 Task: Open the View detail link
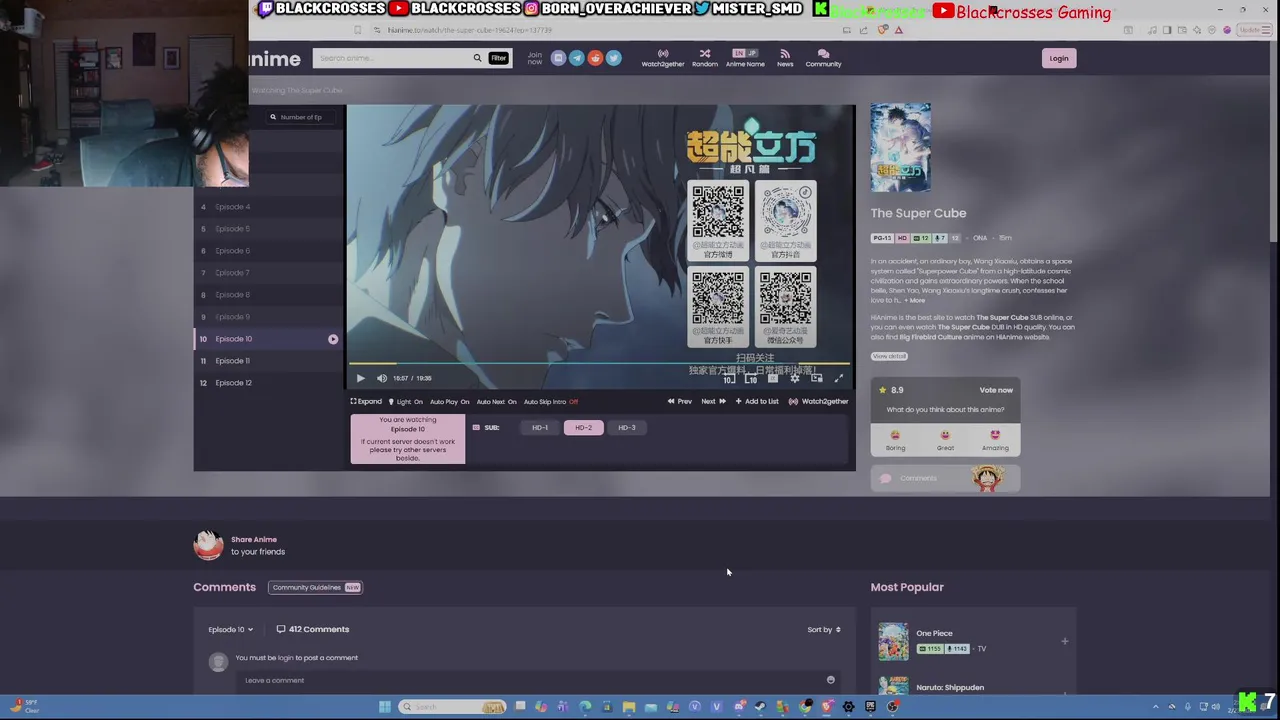(x=889, y=356)
